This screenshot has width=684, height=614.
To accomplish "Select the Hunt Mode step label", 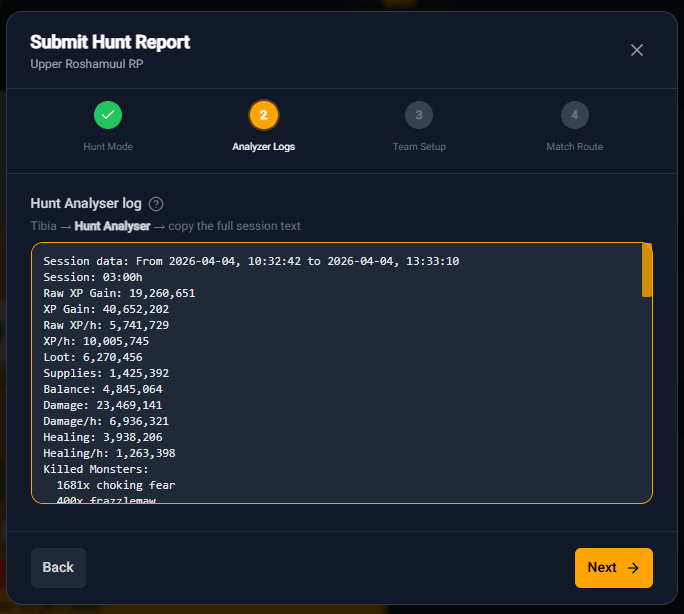I will tap(108, 147).
